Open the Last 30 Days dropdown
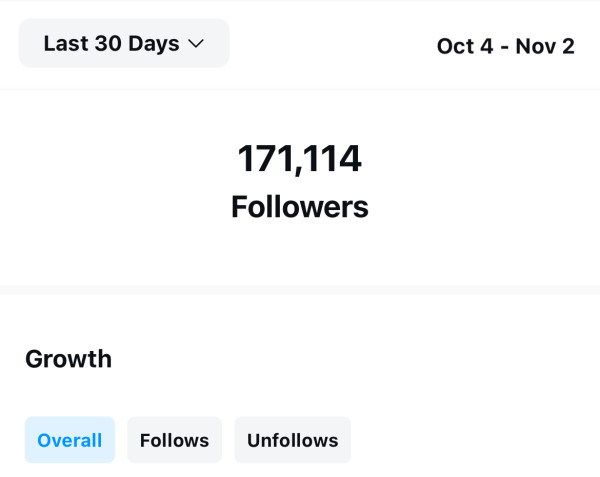 (x=123, y=43)
